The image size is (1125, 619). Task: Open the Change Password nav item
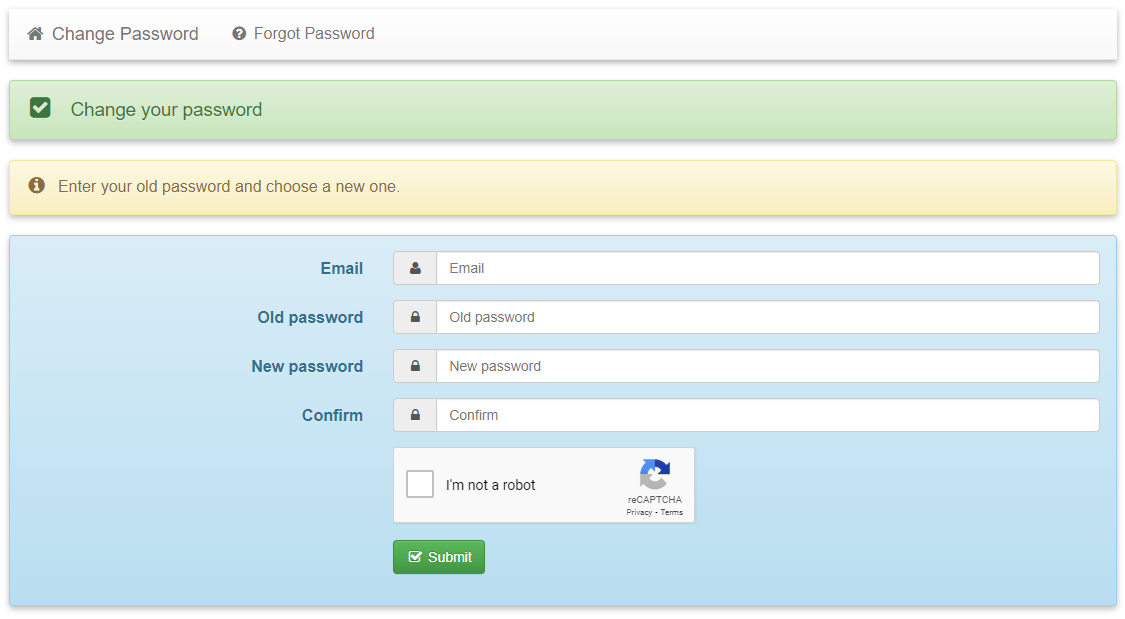124,34
